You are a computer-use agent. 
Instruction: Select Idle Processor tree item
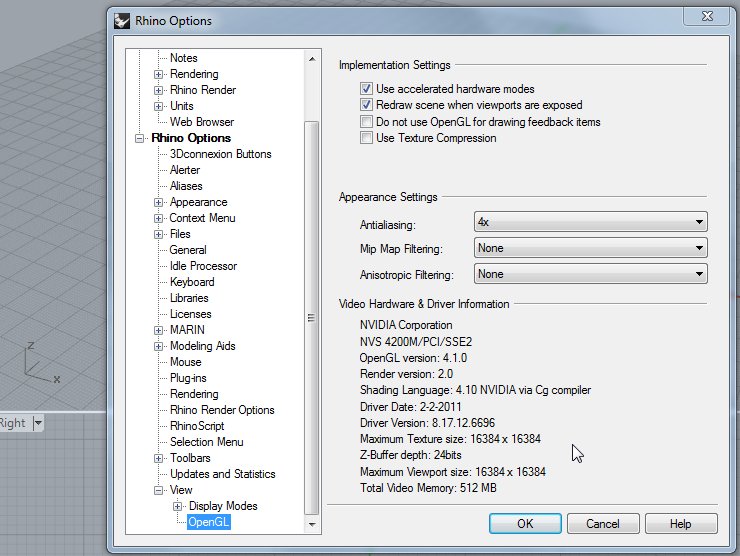coord(203,266)
